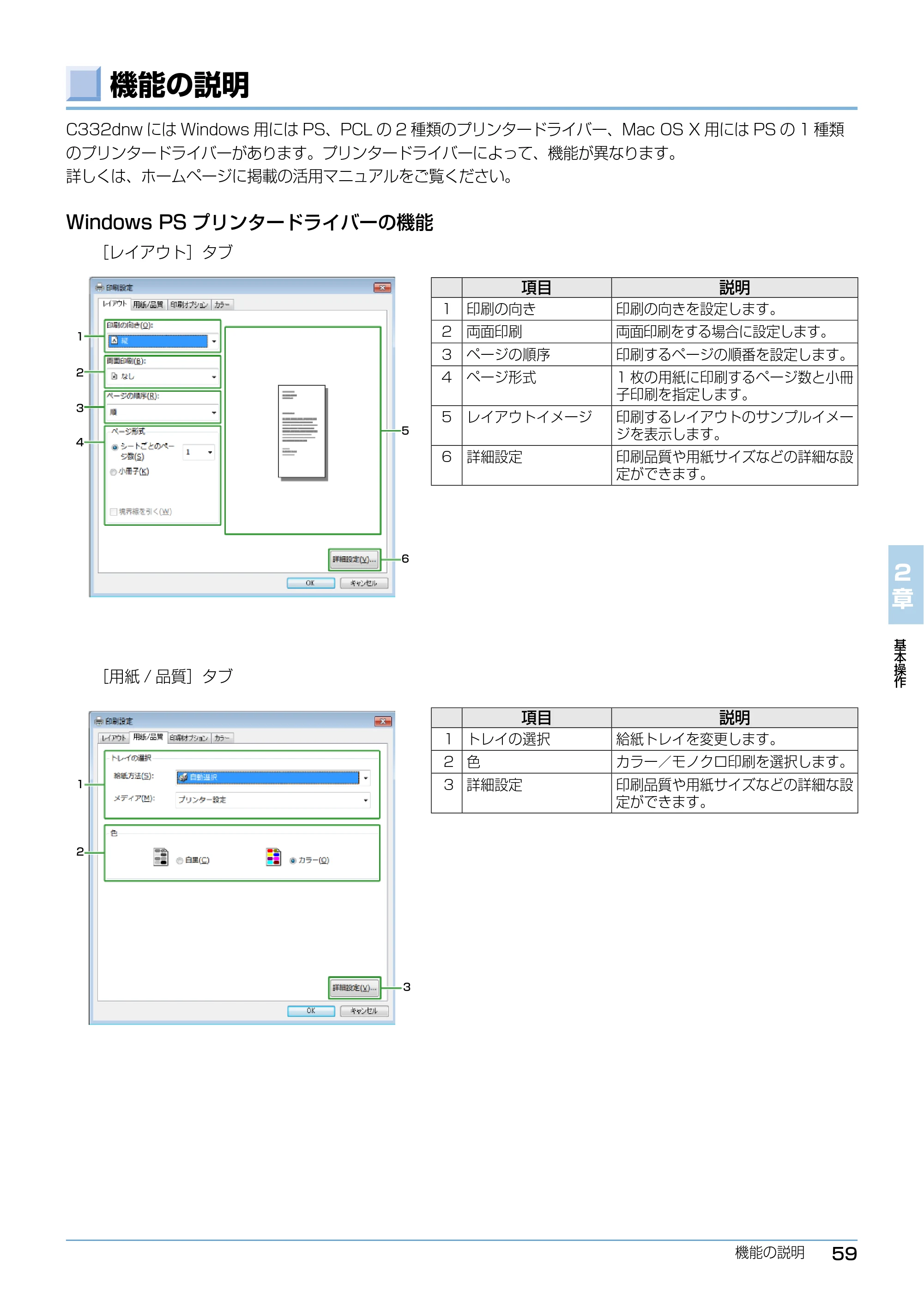Click the table cell カラー／モノクロ印刷を選択します。
Image resolution: width=924 pixels, height=1307 pixels.
pos(735,762)
